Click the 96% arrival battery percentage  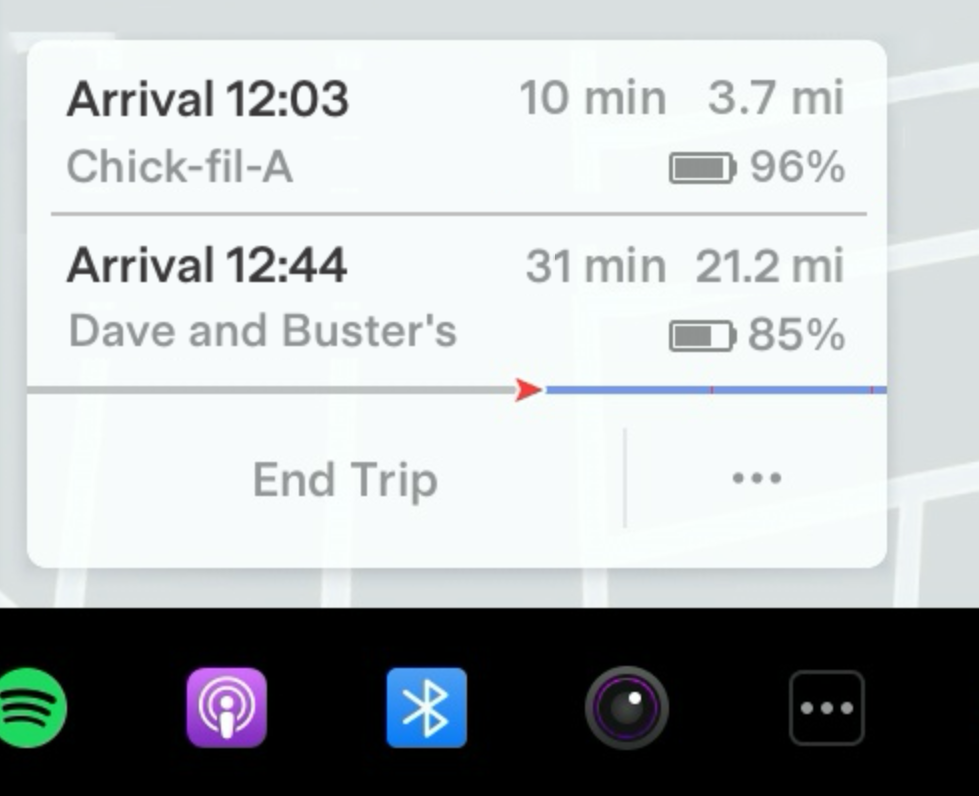(x=797, y=167)
